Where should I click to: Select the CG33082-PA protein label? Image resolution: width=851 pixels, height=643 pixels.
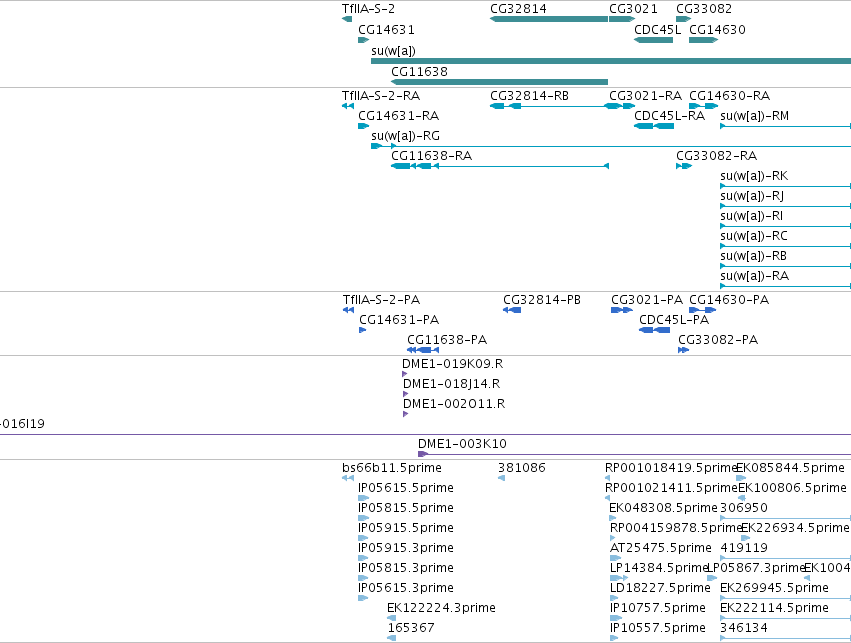(718, 340)
